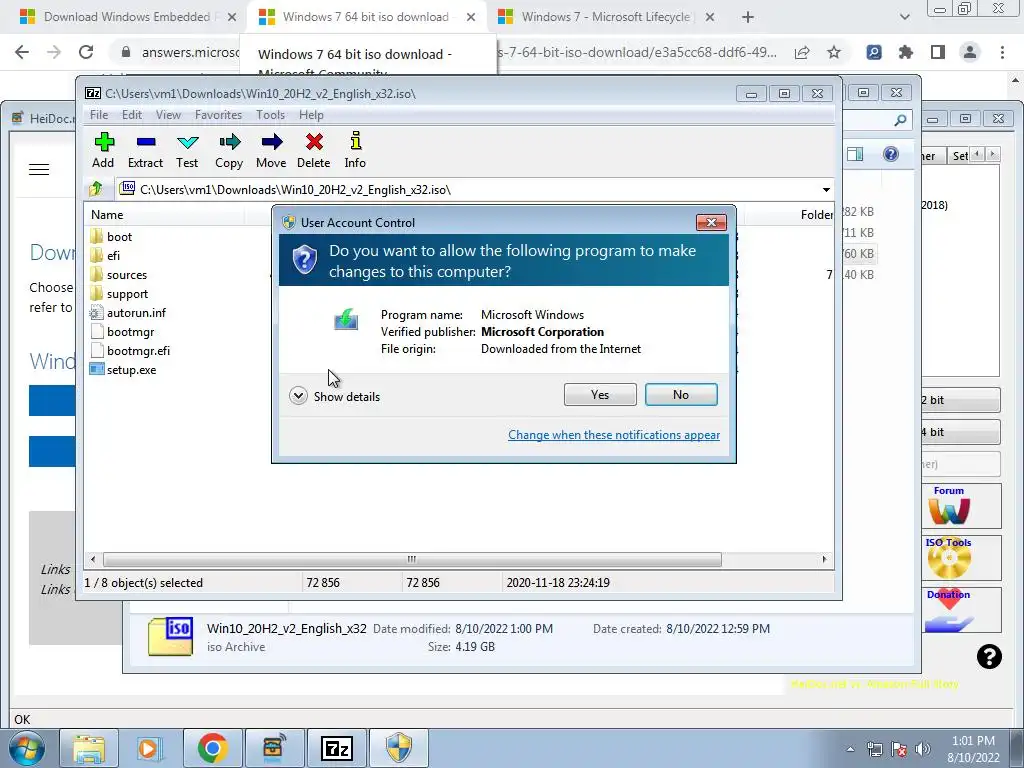
Task: Click the black question mark help icon
Action: [x=989, y=656]
